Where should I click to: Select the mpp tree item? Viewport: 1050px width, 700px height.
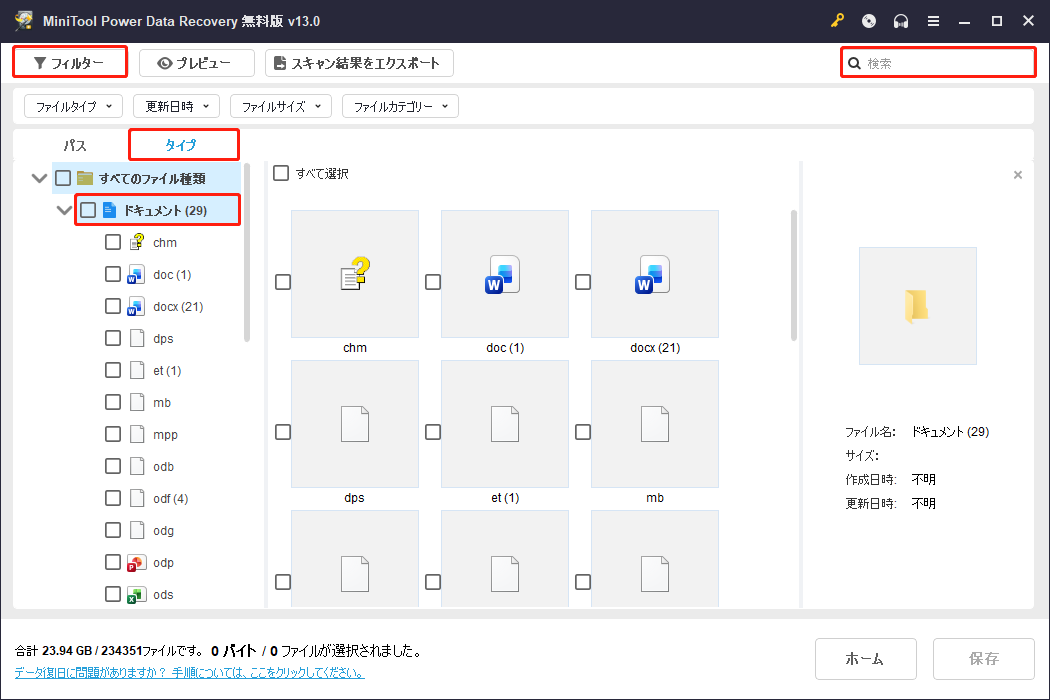pos(165,435)
